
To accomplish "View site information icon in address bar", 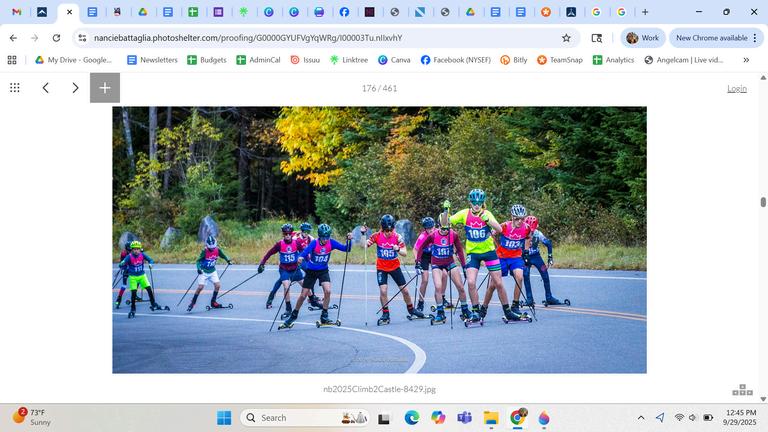I will (82, 38).
